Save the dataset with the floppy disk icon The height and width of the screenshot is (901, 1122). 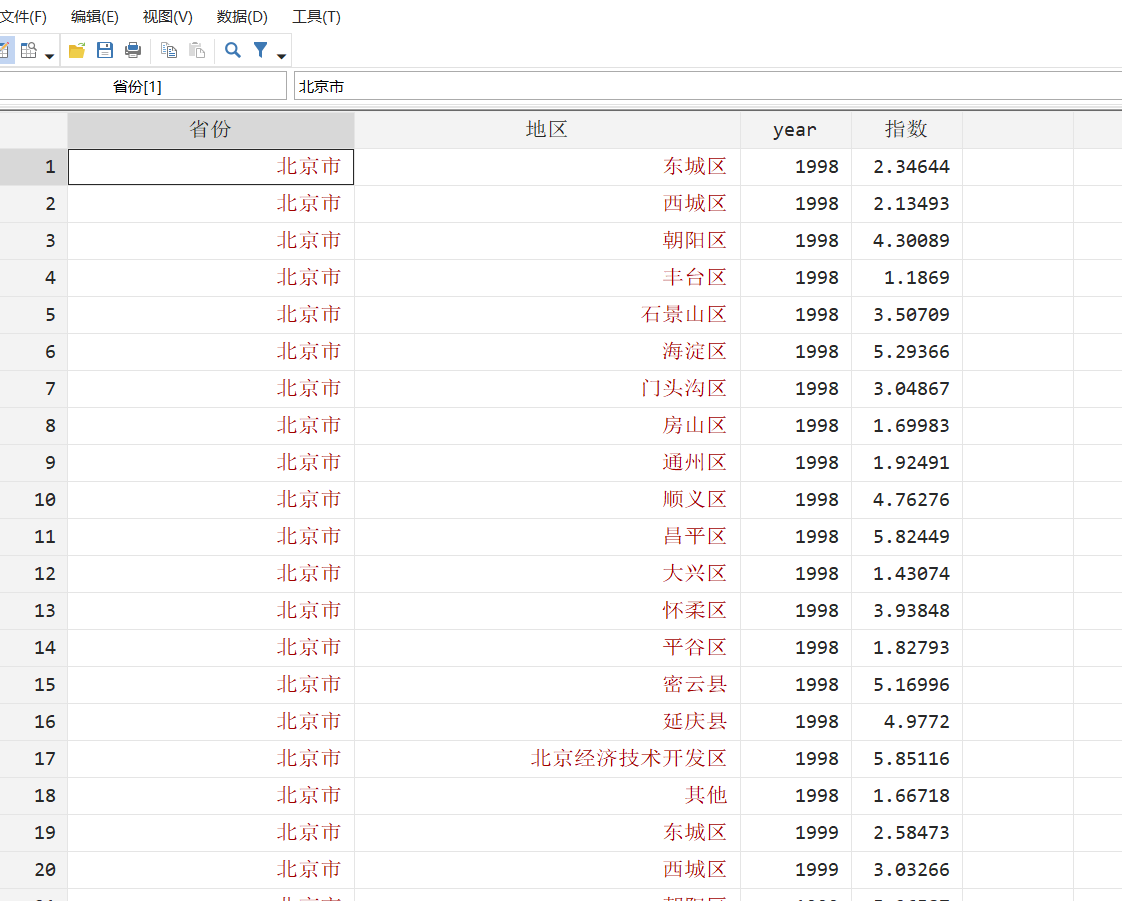pos(105,50)
